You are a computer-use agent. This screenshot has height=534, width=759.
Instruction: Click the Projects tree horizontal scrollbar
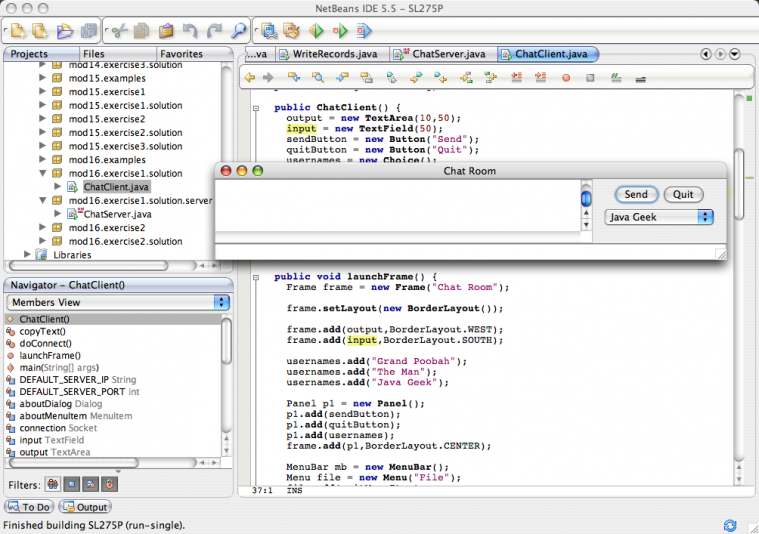pos(89,265)
